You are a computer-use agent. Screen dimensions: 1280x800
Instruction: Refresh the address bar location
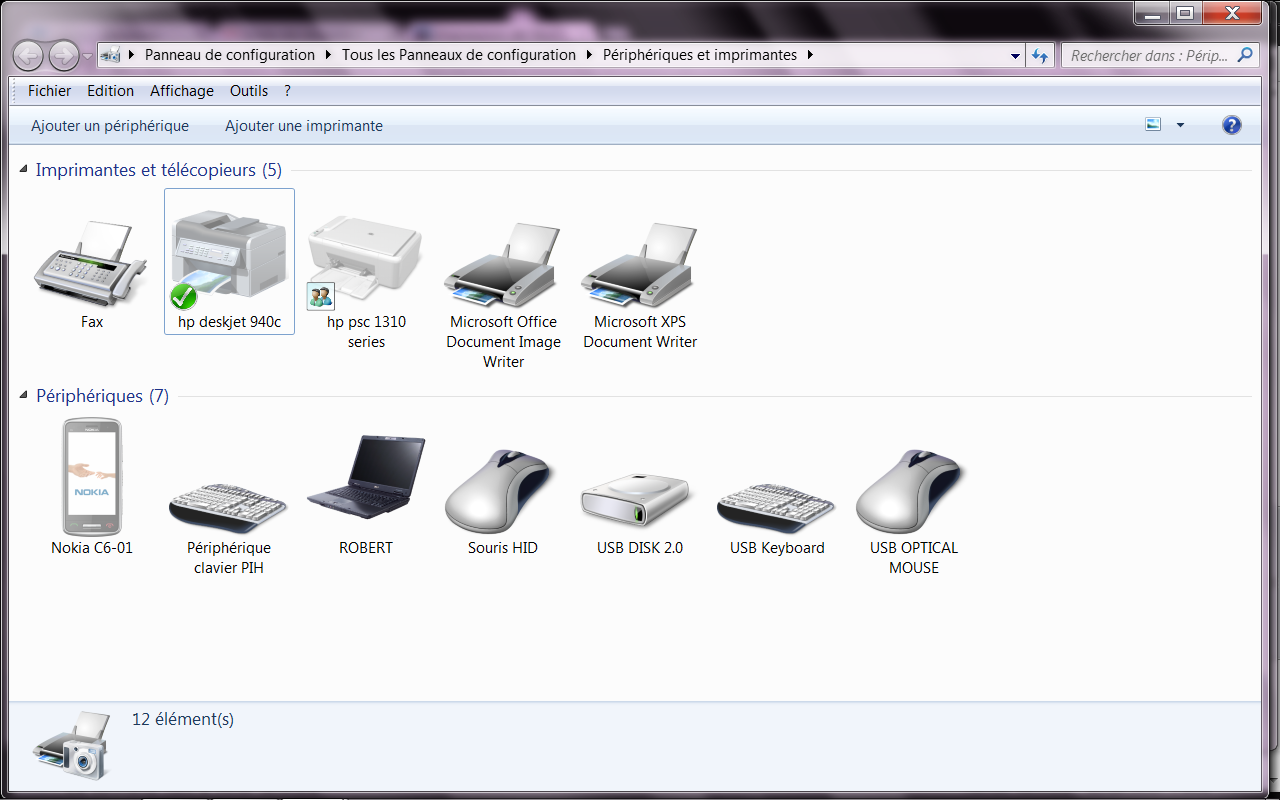click(1040, 55)
